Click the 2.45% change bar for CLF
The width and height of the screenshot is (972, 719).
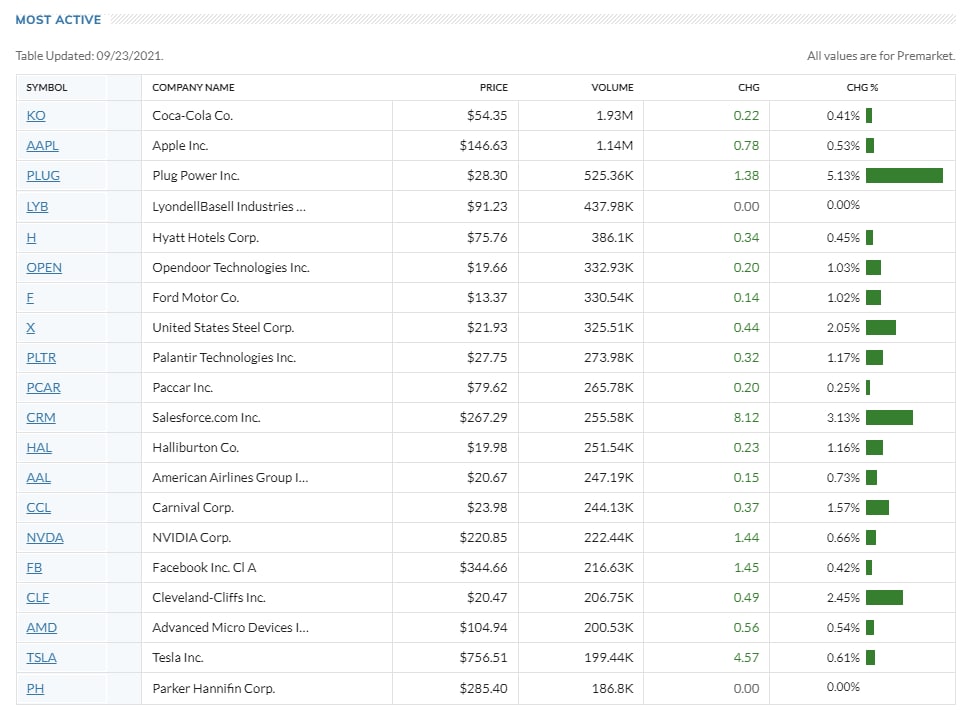(884, 598)
